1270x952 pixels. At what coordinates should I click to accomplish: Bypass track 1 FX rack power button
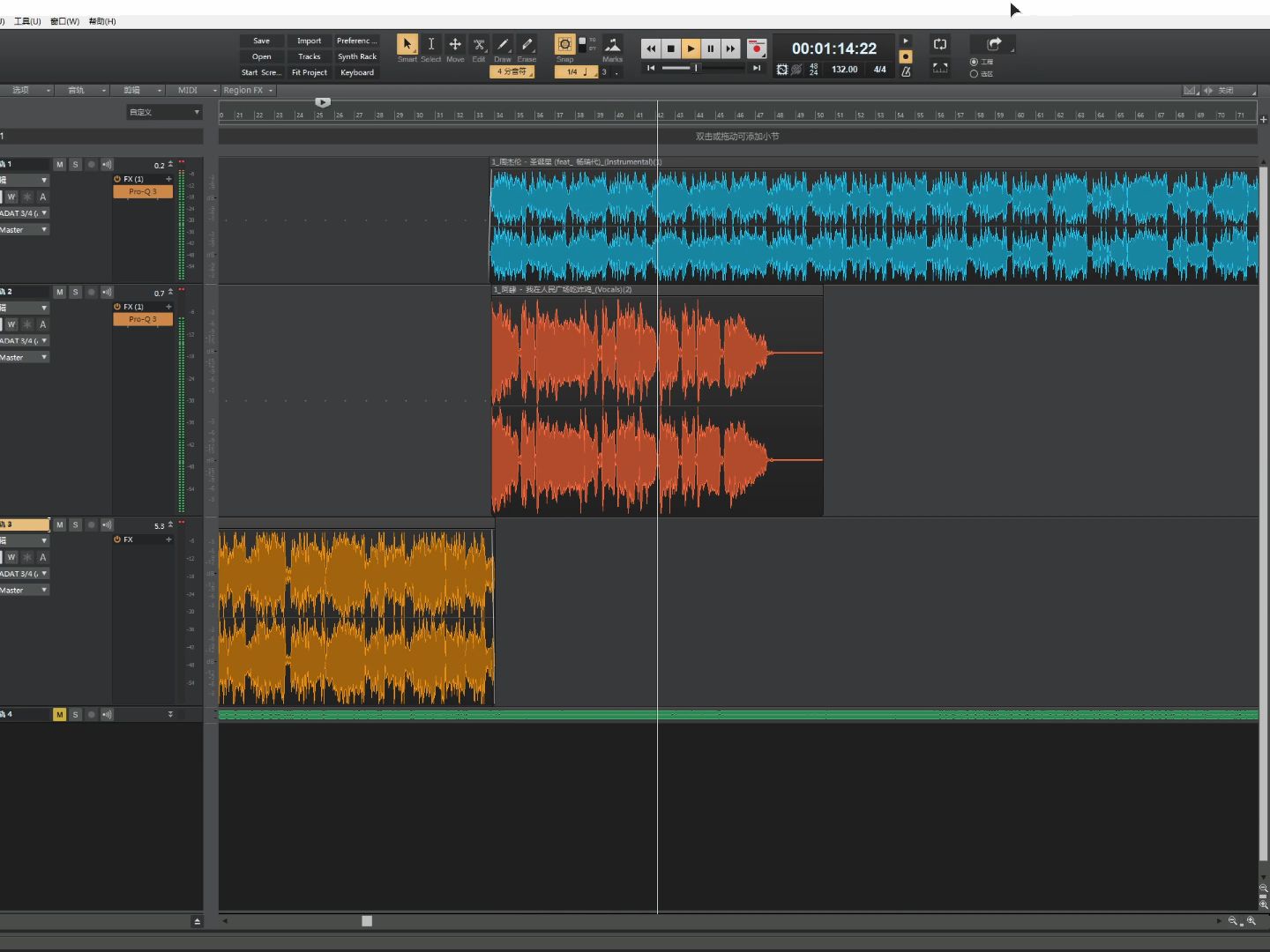point(117,179)
